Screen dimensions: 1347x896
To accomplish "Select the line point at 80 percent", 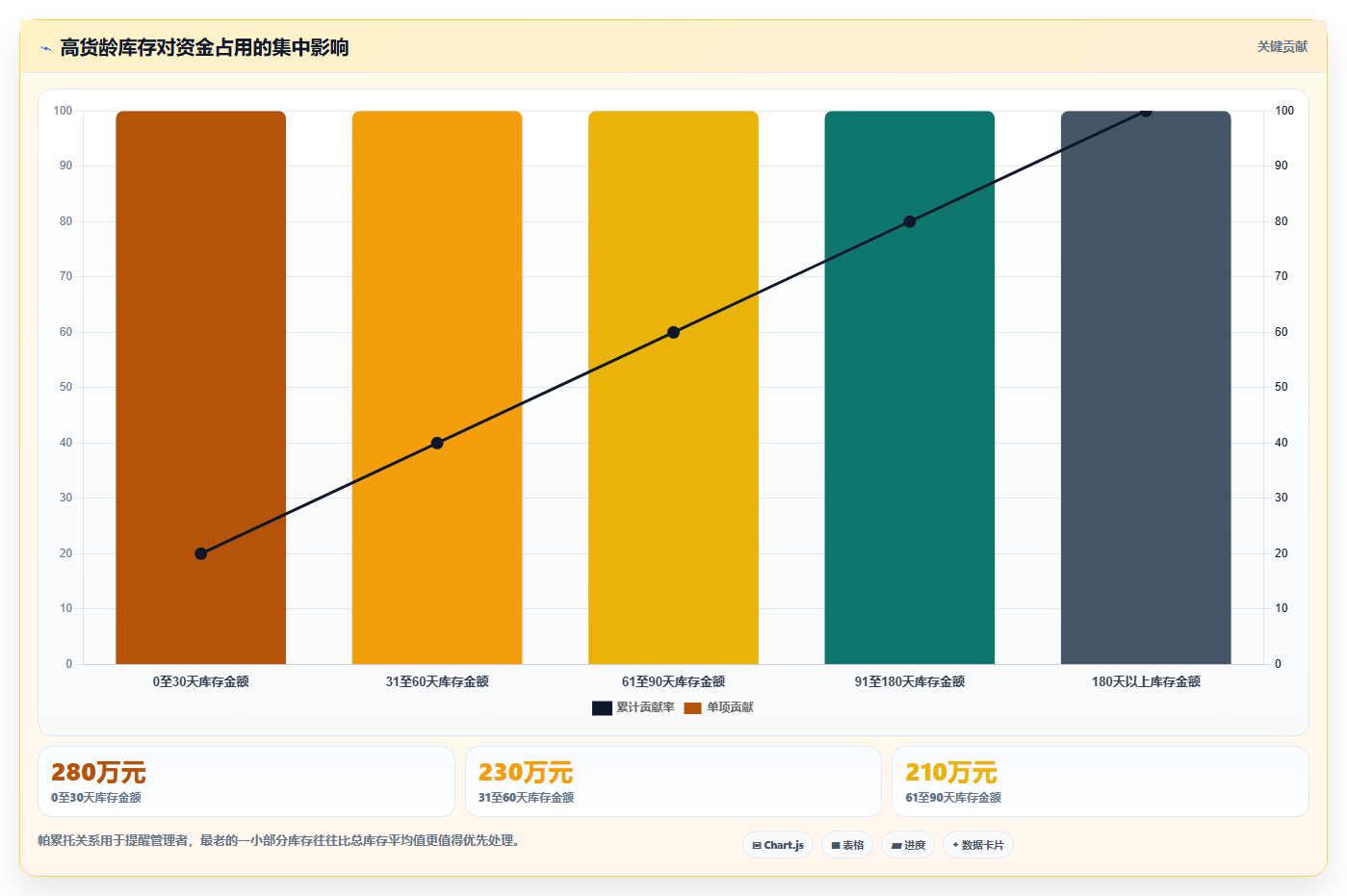I will [x=910, y=221].
